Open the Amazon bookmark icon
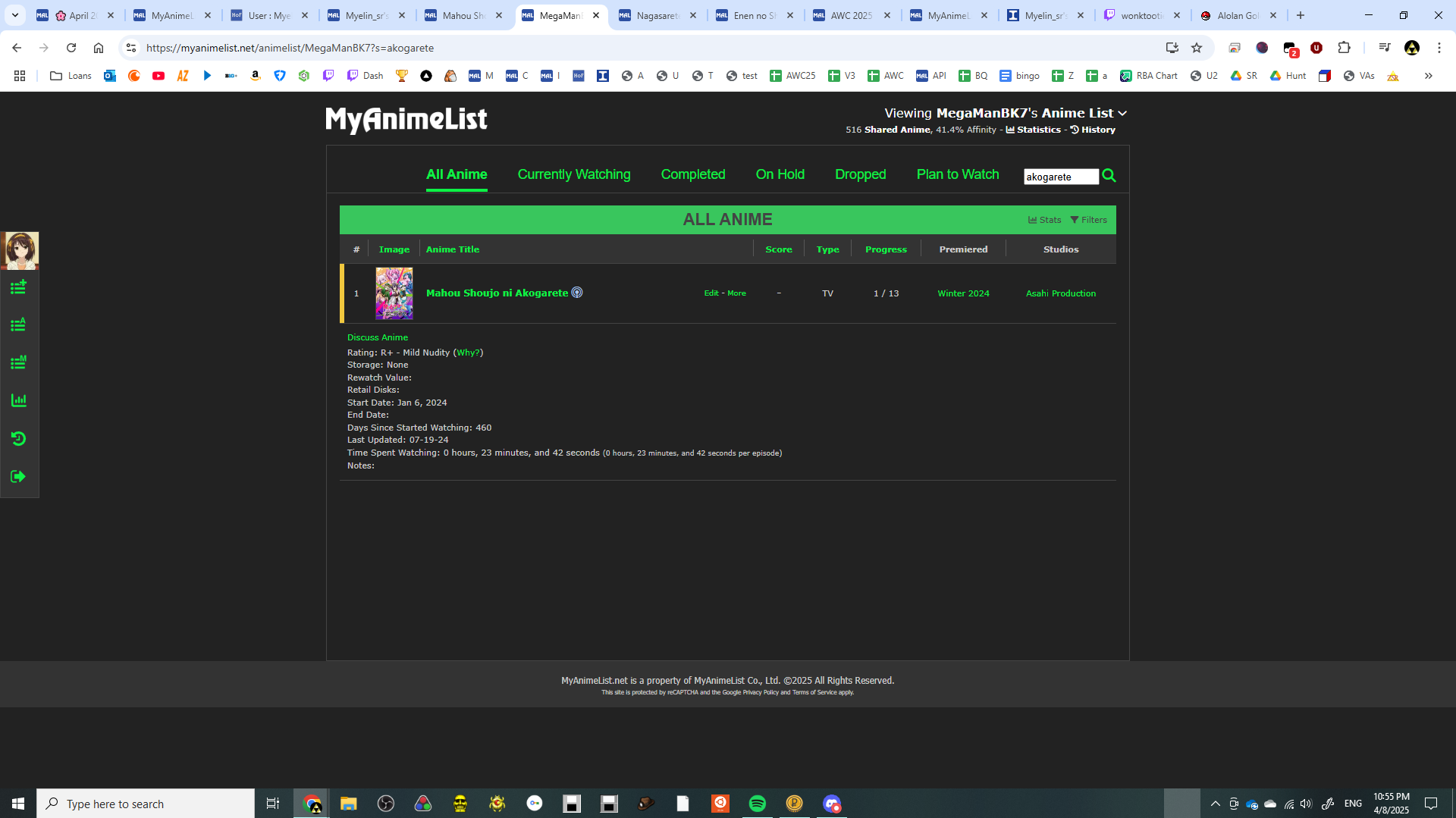Screen dimensions: 1456x818 pyautogui.click(x=256, y=76)
